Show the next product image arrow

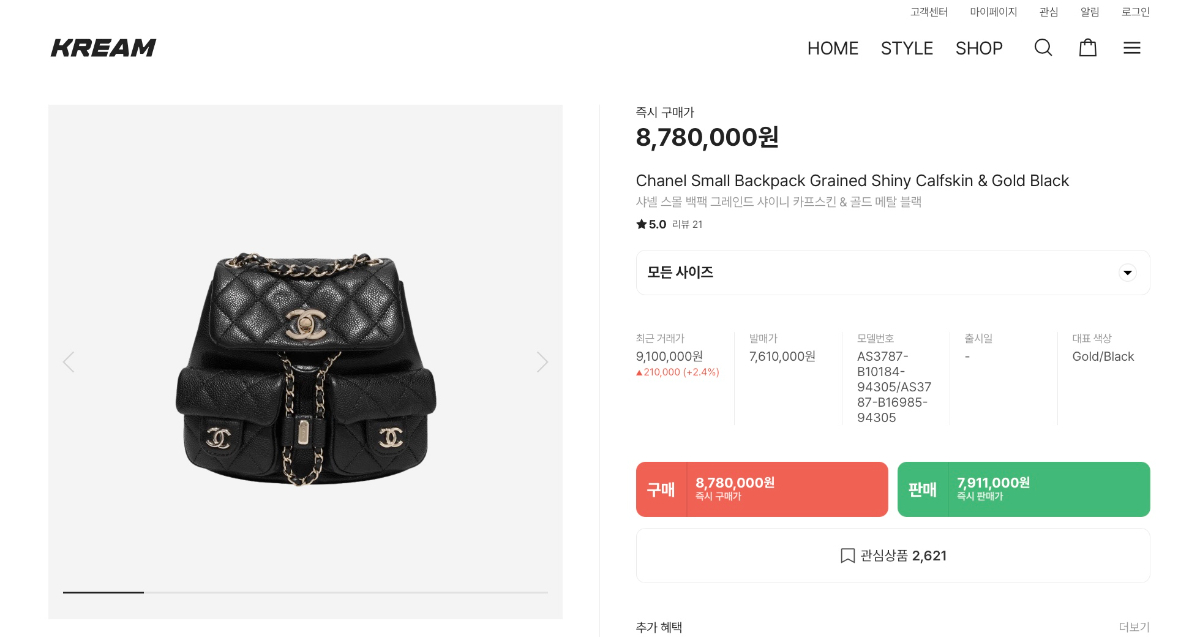(x=542, y=362)
